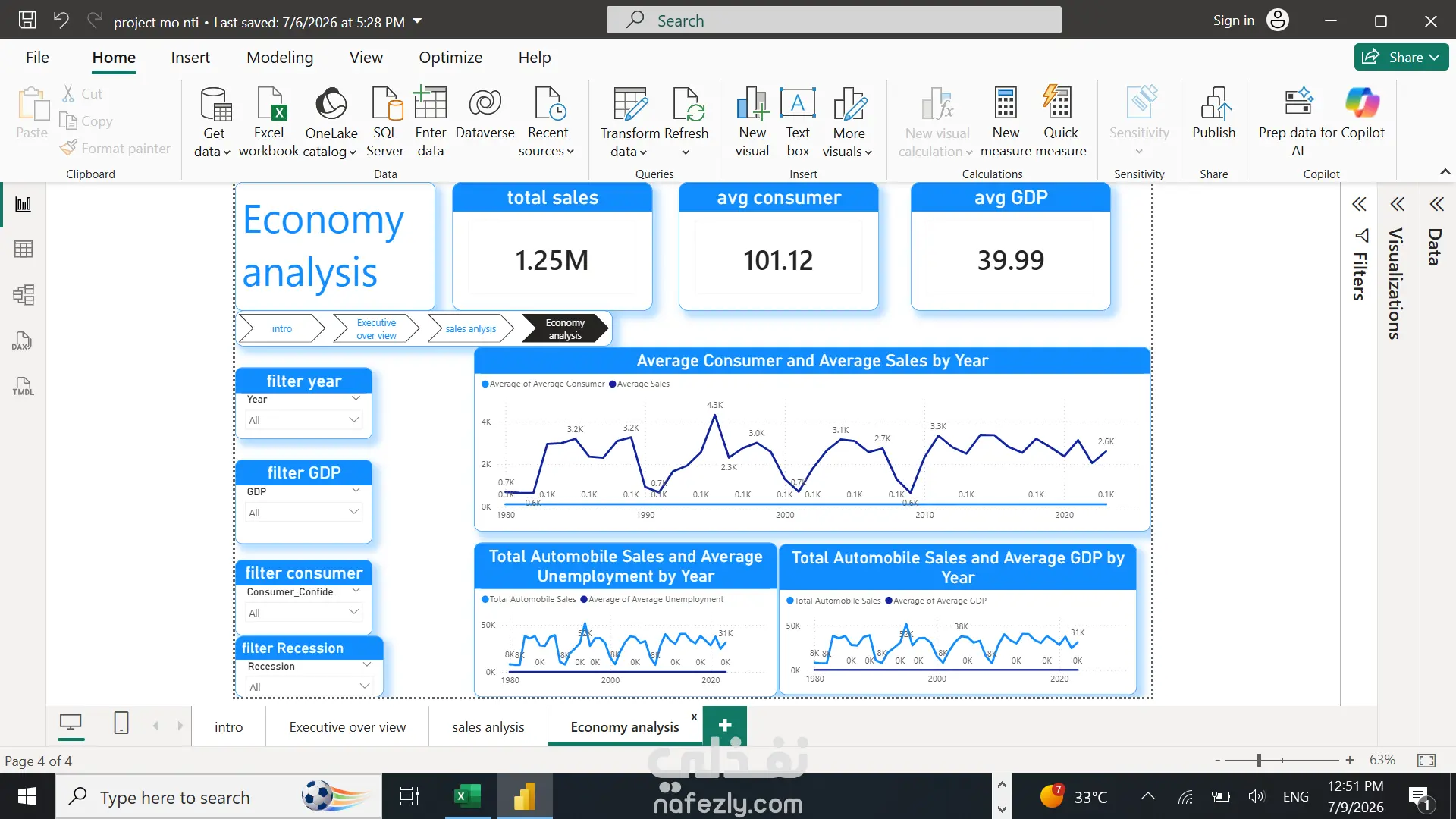1456x819 pixels.
Task: Go to intro page tab
Action: pyautogui.click(x=228, y=726)
